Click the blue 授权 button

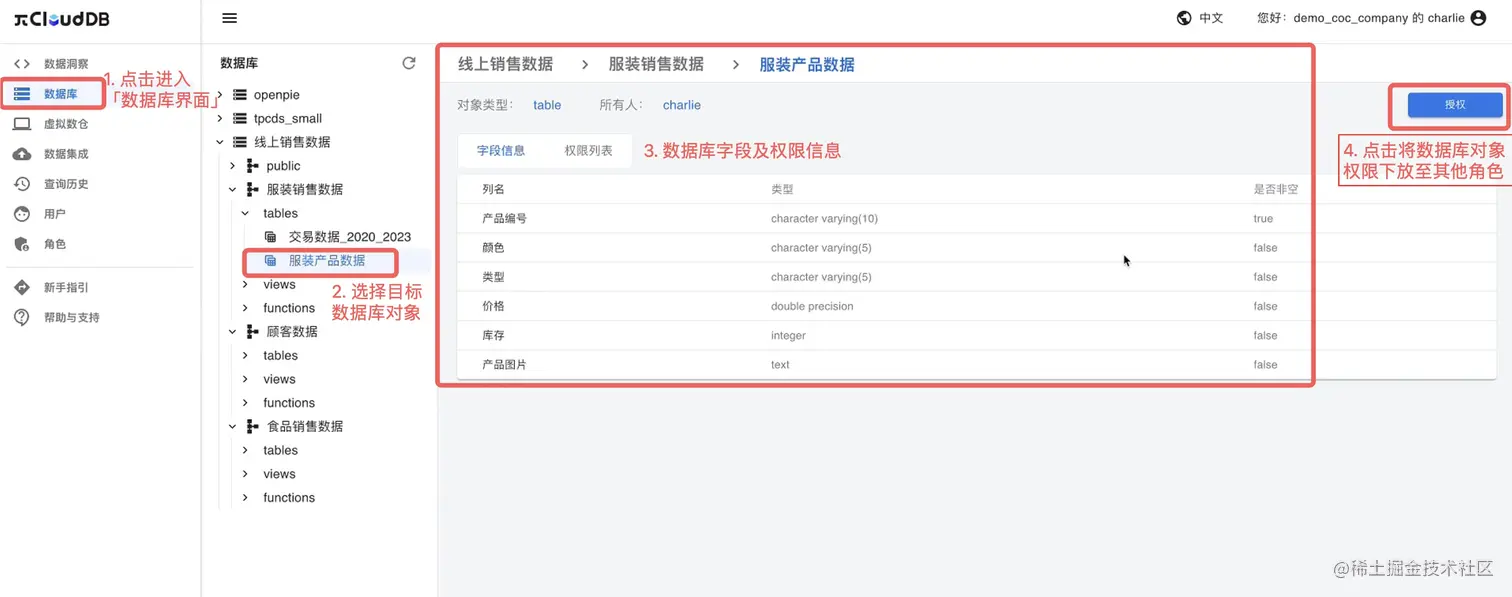pos(1455,105)
